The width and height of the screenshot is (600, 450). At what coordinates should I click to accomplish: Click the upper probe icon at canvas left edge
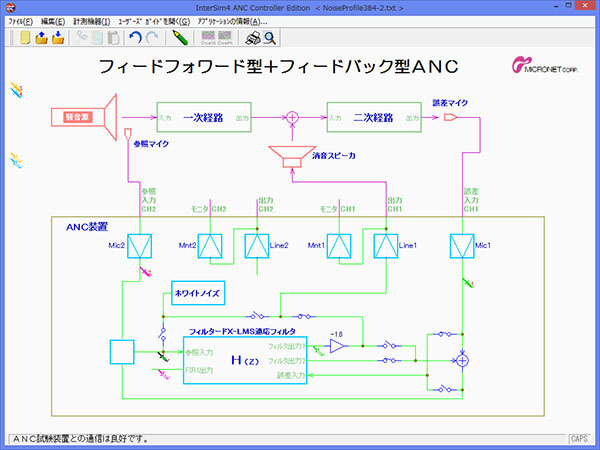[16, 90]
